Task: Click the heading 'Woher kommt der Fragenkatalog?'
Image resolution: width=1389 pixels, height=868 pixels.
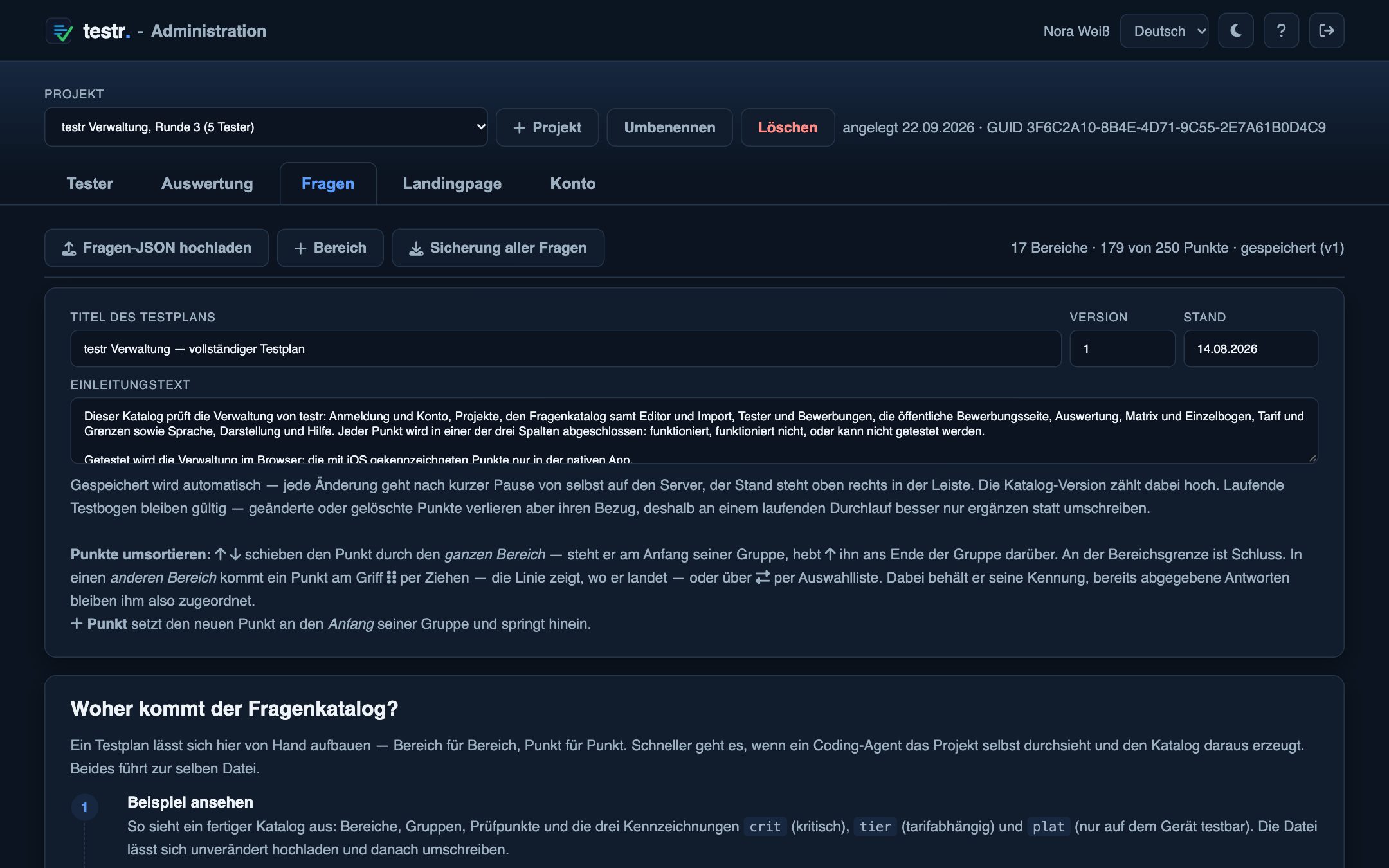Action: point(234,709)
